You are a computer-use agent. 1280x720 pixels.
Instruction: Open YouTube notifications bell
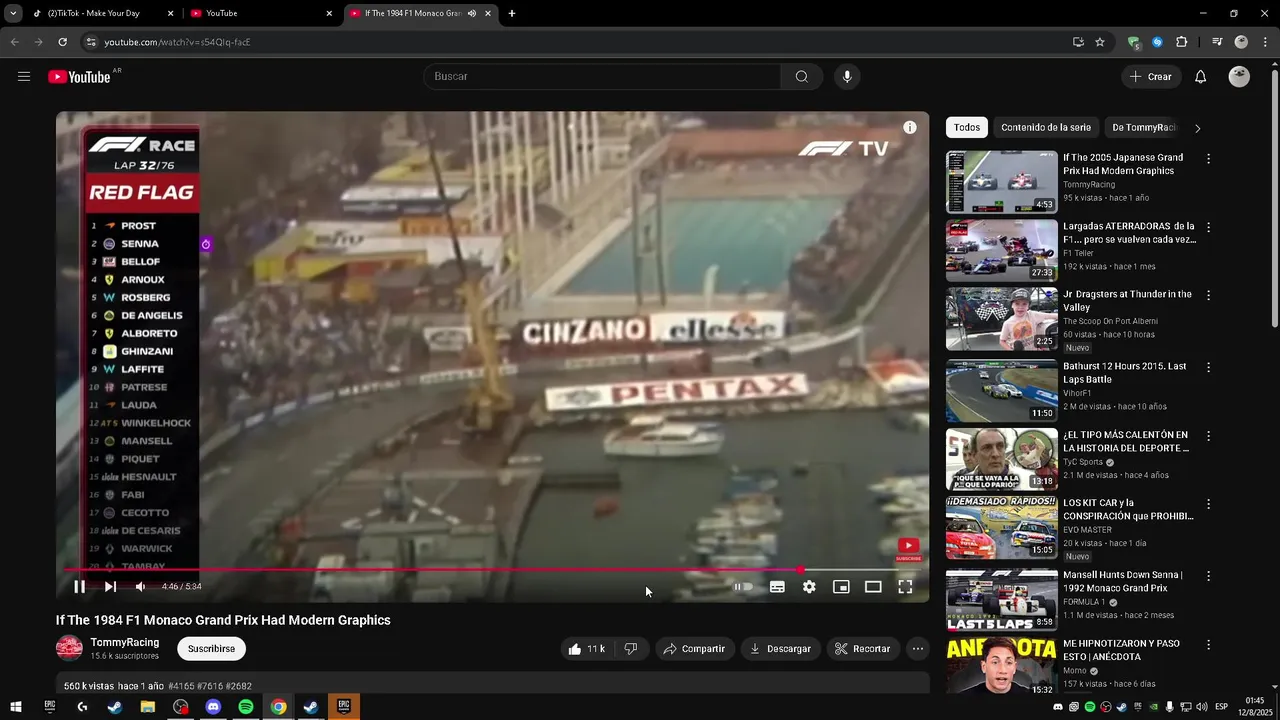(1201, 76)
